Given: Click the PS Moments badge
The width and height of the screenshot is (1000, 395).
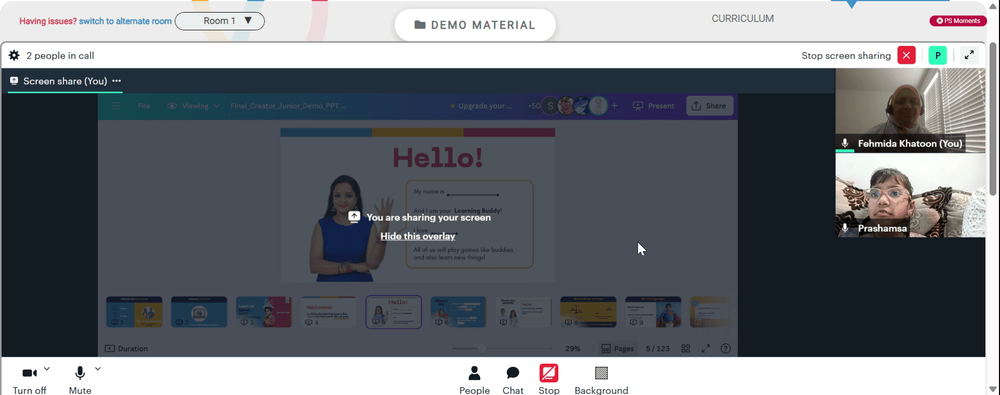Looking at the screenshot, I should pyautogui.click(x=958, y=21).
